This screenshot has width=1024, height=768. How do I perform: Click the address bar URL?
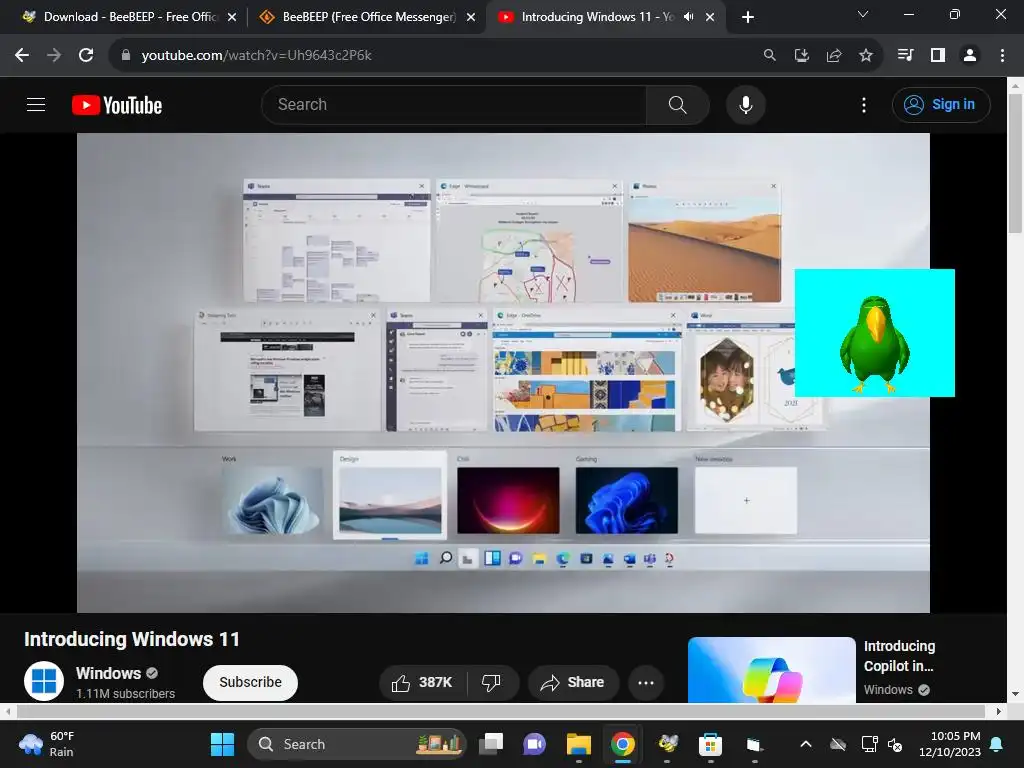tap(256, 56)
